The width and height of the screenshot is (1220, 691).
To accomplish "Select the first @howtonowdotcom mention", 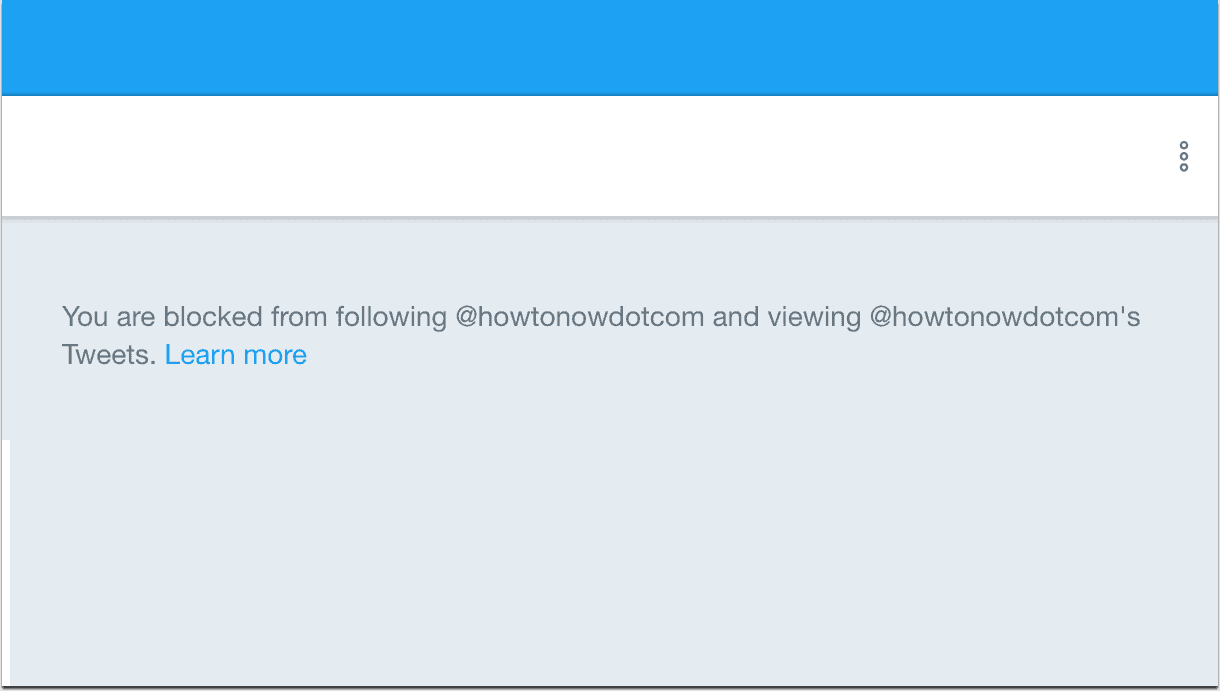I will (x=580, y=318).
